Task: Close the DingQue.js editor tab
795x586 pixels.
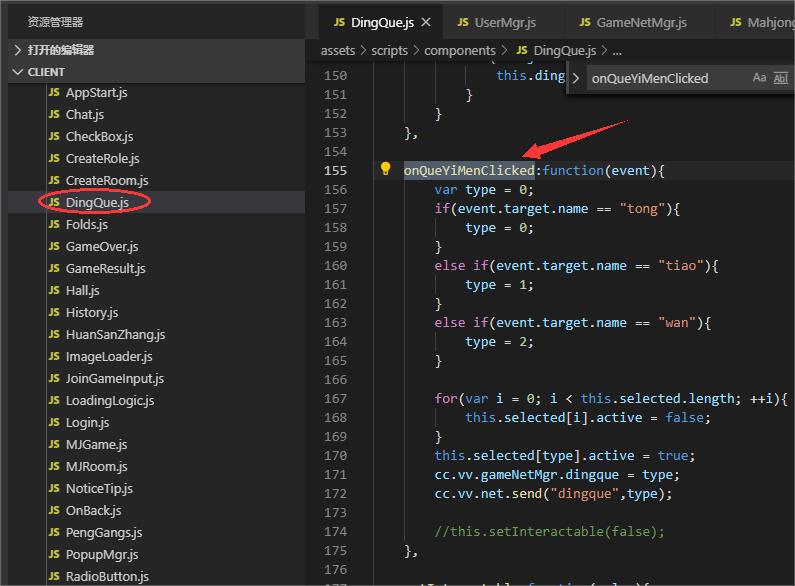Action: pos(426,22)
